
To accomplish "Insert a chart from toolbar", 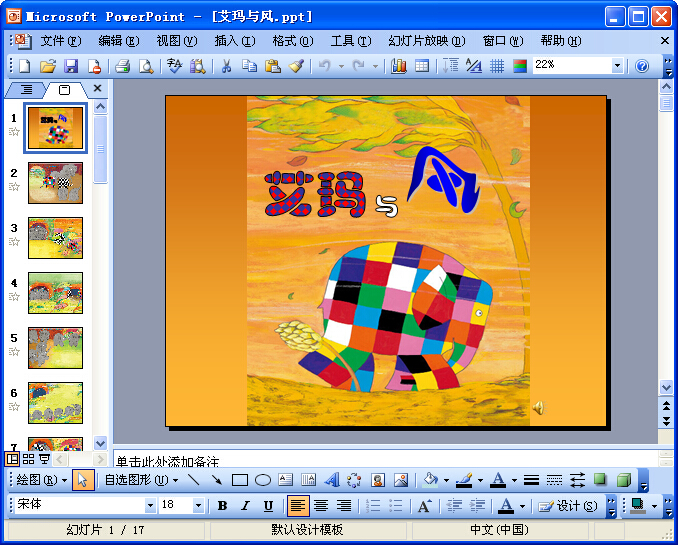I will [398, 66].
